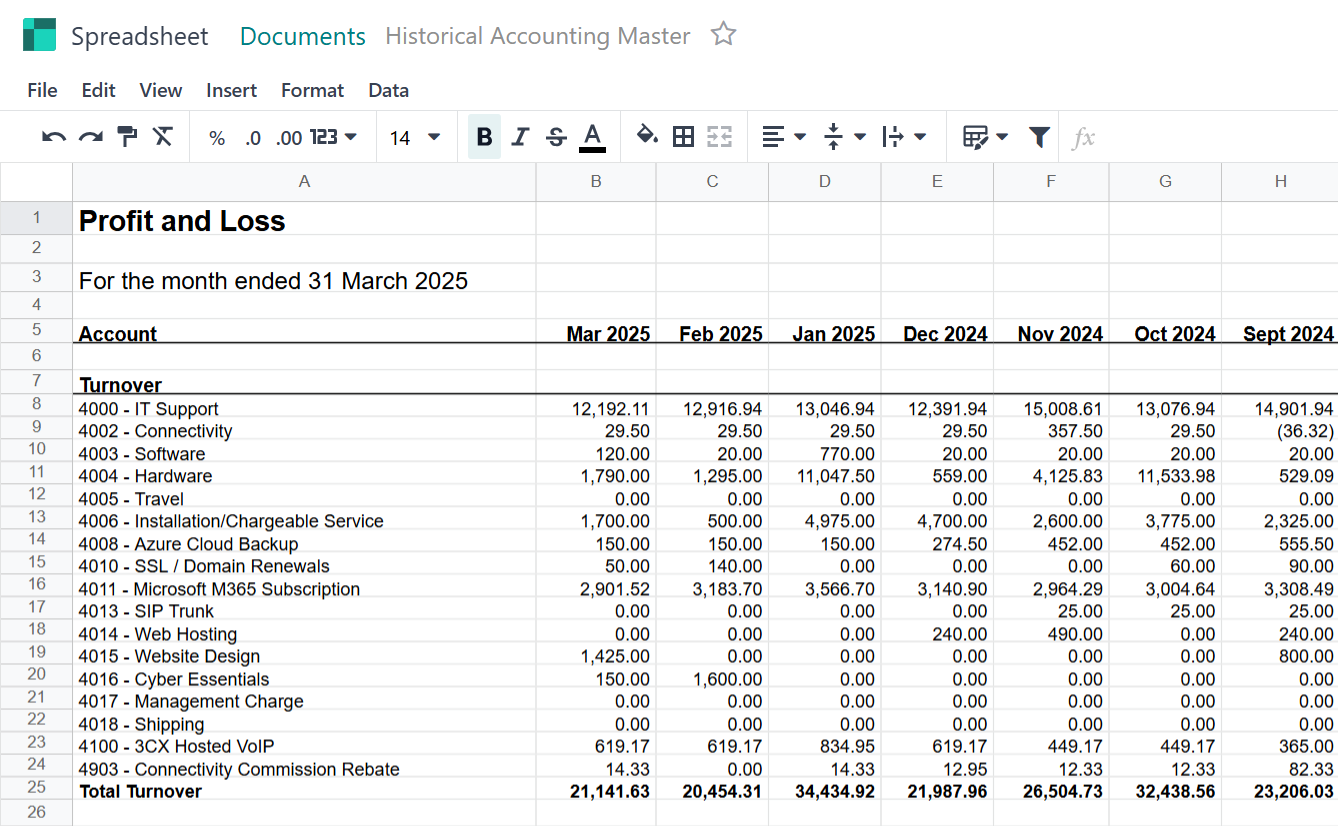
Task: Go to the Documents link
Action: (303, 37)
